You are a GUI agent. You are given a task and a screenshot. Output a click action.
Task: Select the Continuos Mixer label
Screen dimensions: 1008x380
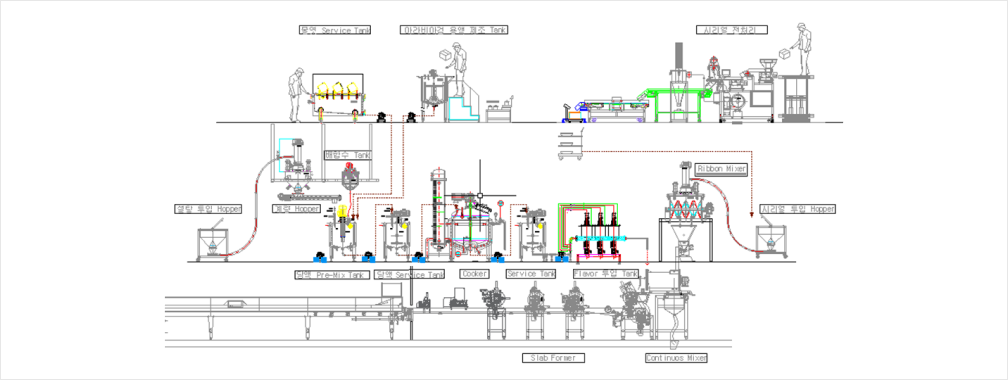676,357
